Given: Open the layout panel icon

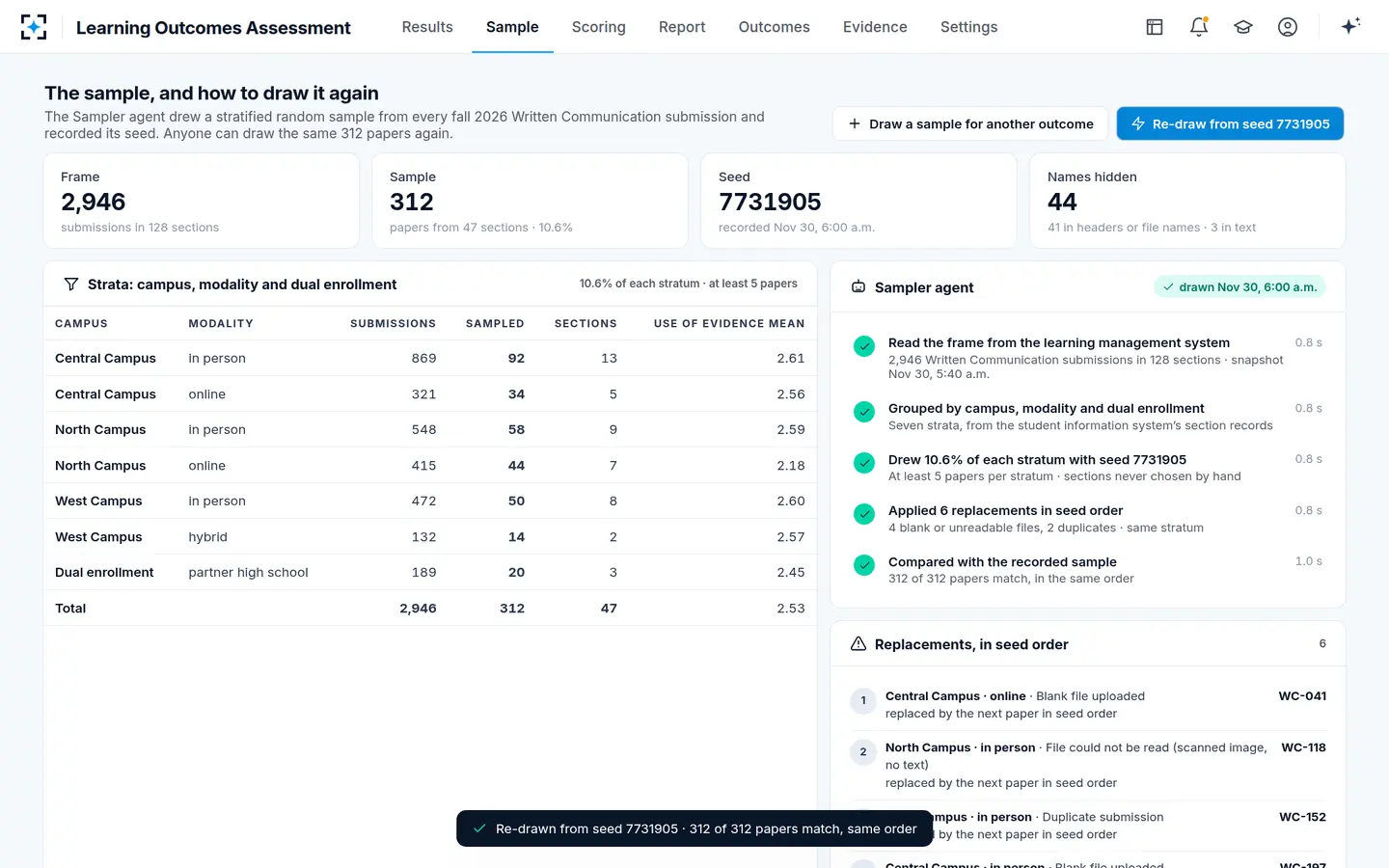Looking at the screenshot, I should click(1155, 27).
